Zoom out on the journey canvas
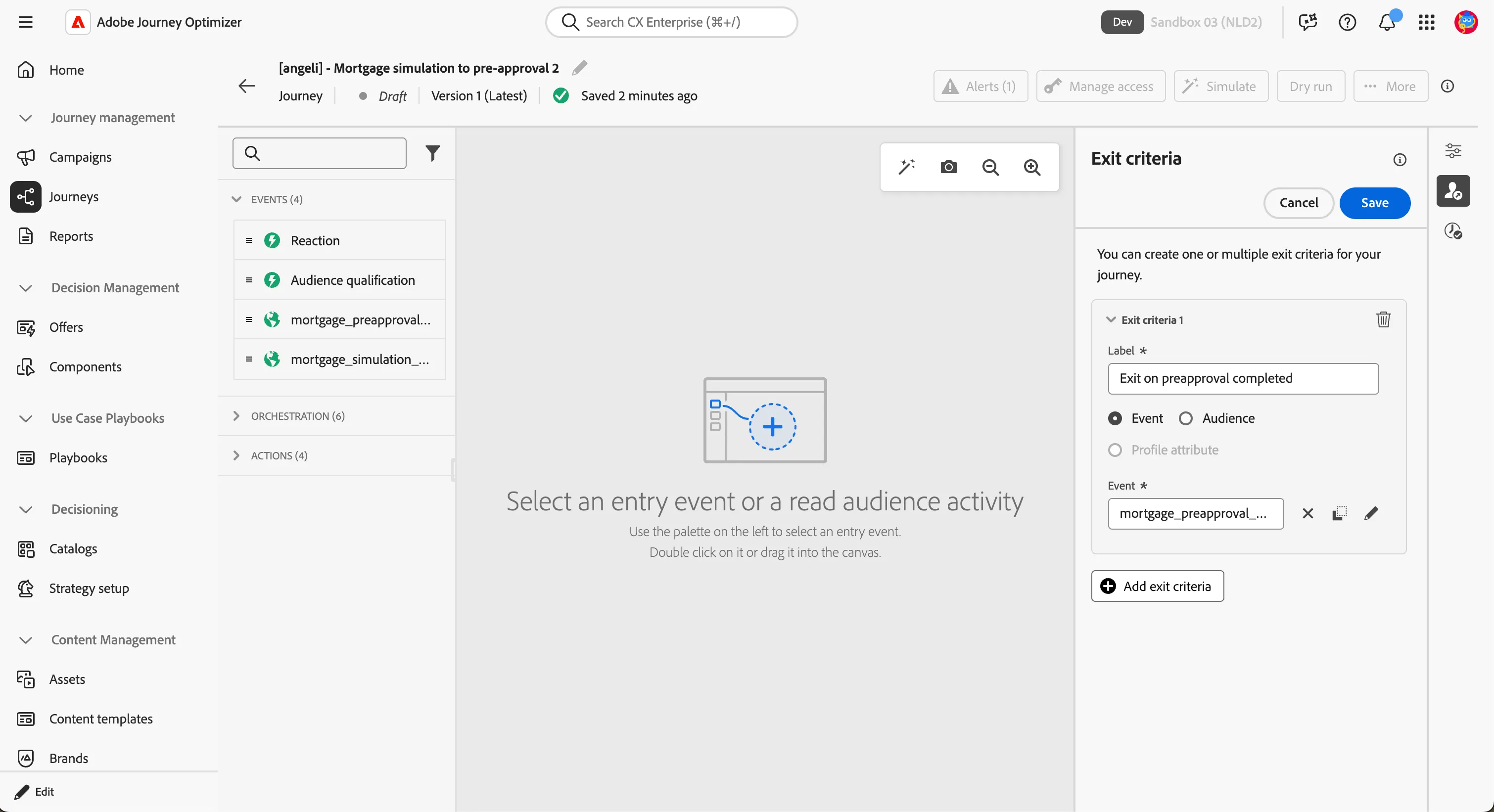This screenshot has height=812, width=1494. coord(990,167)
